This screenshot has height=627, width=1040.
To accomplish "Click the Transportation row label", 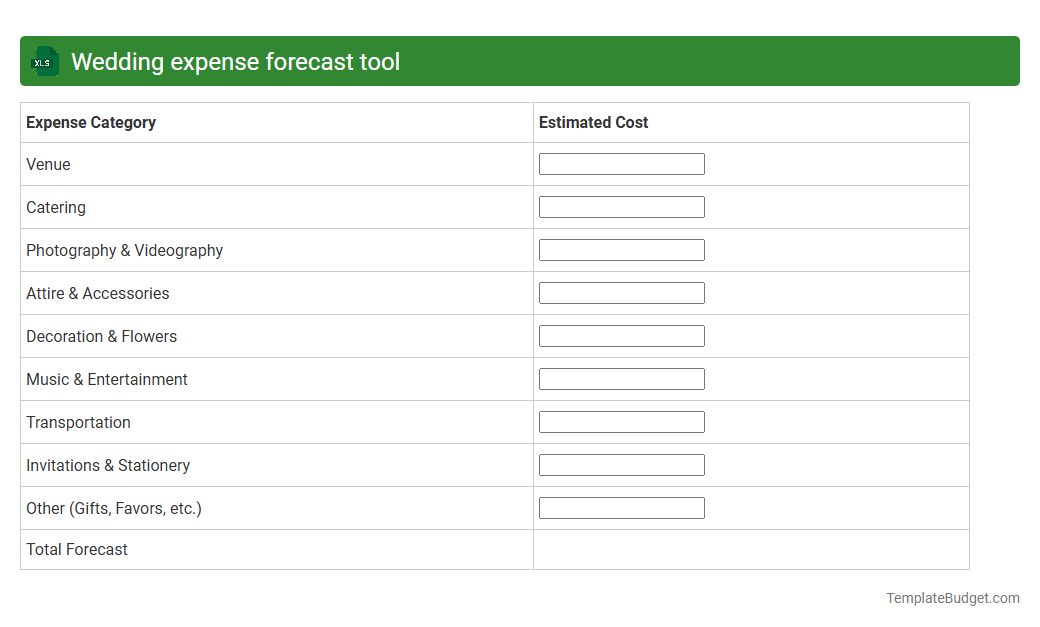I will (x=78, y=422).
